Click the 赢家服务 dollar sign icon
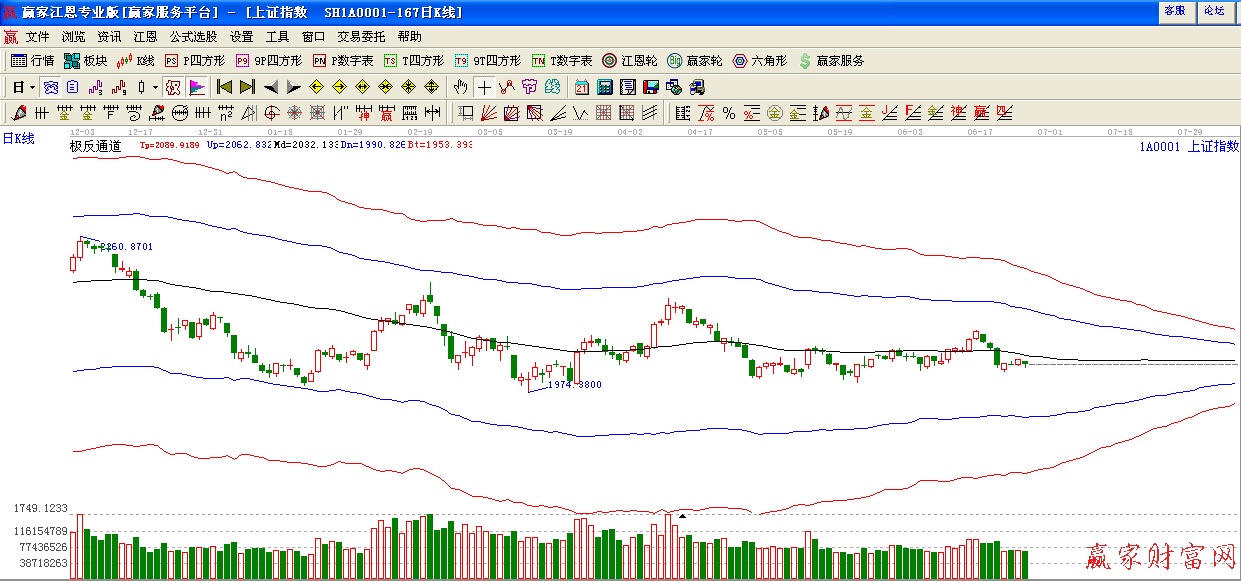Image resolution: width=1241 pixels, height=581 pixels. point(832,61)
